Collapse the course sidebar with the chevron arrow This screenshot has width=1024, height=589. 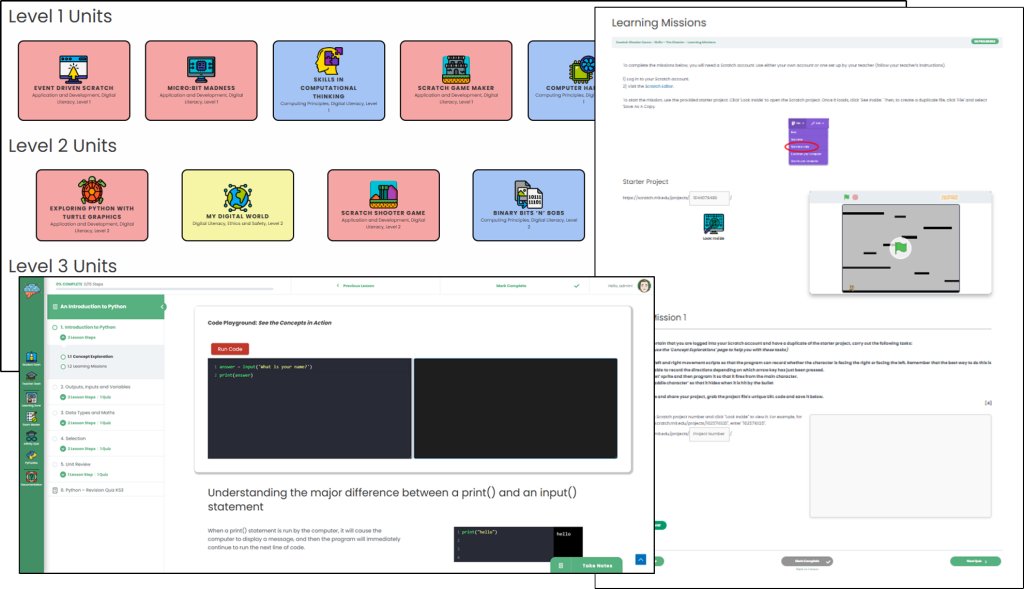(162, 306)
